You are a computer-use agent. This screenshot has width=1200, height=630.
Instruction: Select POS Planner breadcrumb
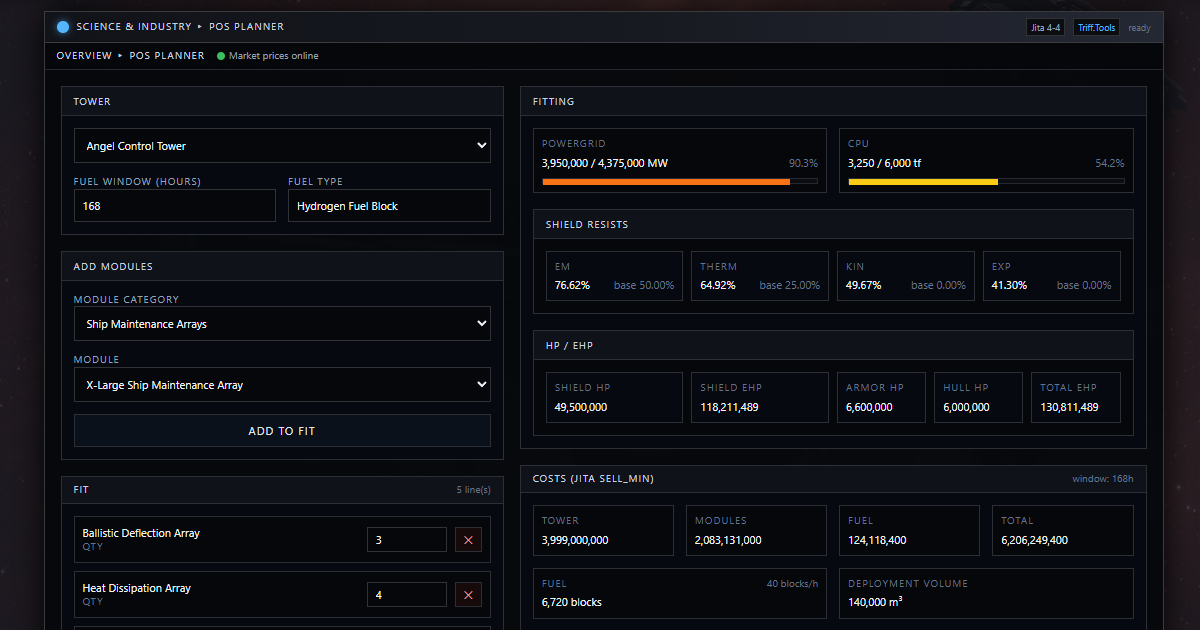pos(167,56)
